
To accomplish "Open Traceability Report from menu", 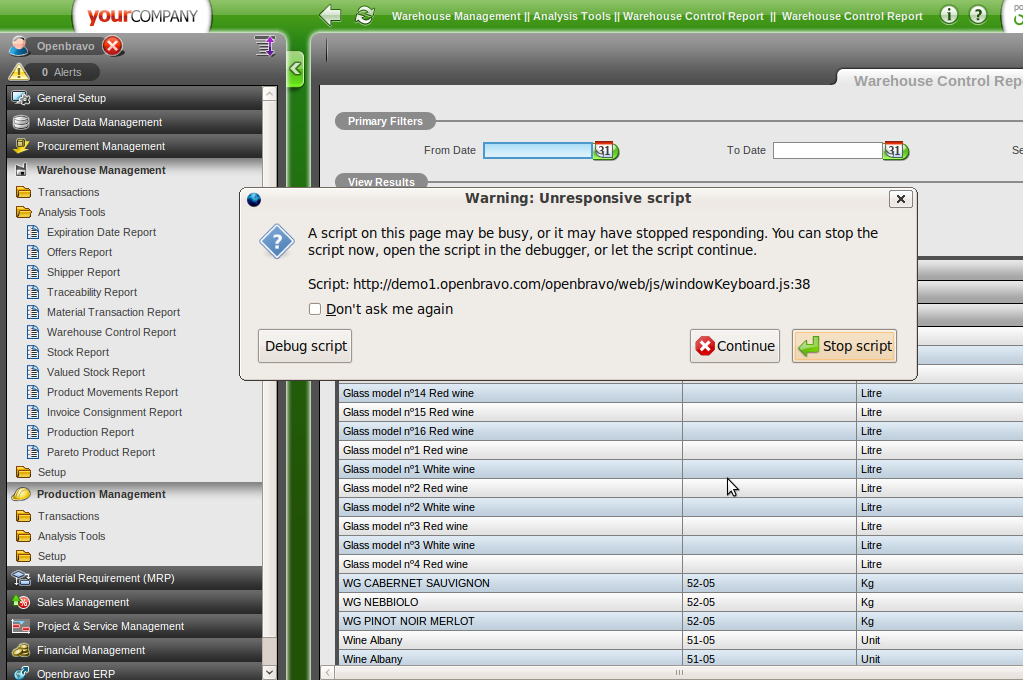I will (x=91, y=292).
